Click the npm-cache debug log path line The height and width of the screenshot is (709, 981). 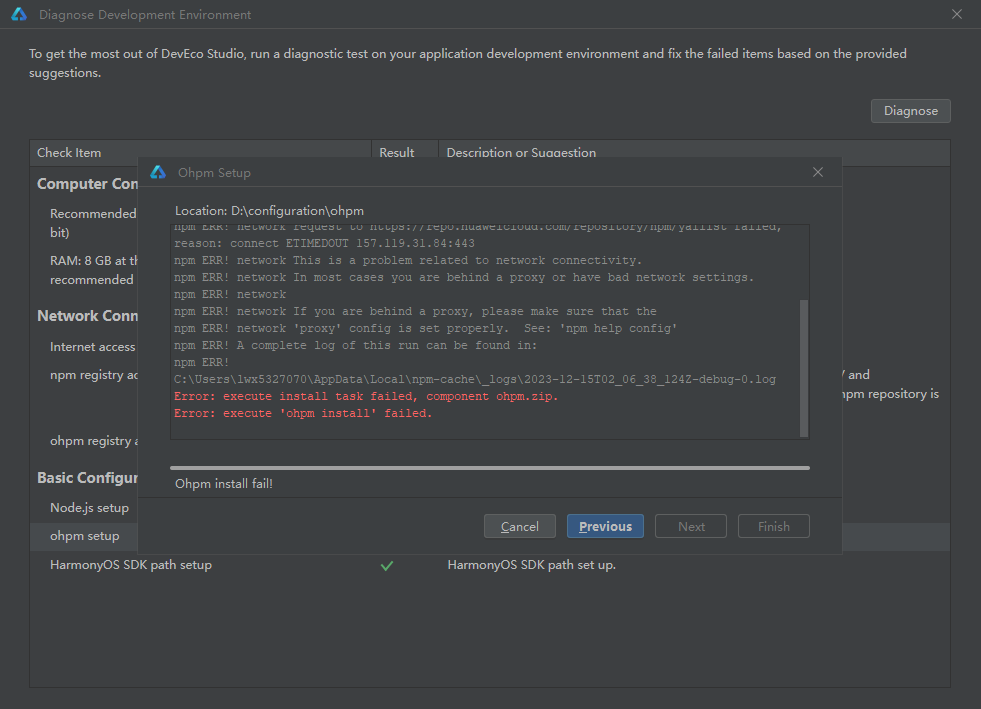tap(475, 379)
